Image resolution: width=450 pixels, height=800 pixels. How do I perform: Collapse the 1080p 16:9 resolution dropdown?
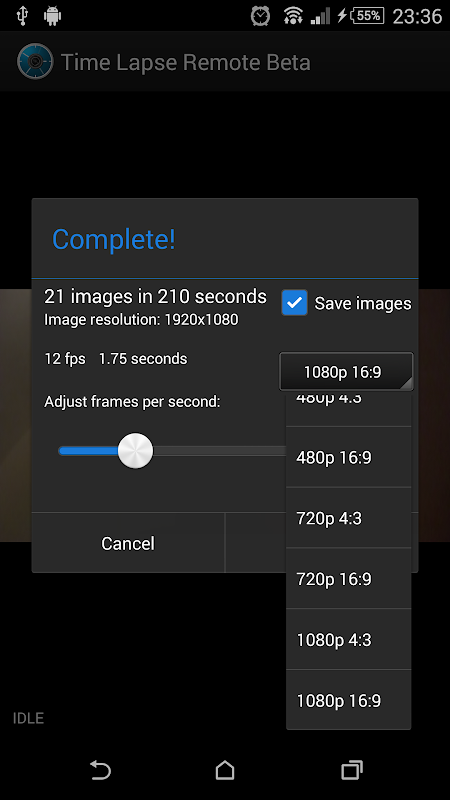click(346, 371)
